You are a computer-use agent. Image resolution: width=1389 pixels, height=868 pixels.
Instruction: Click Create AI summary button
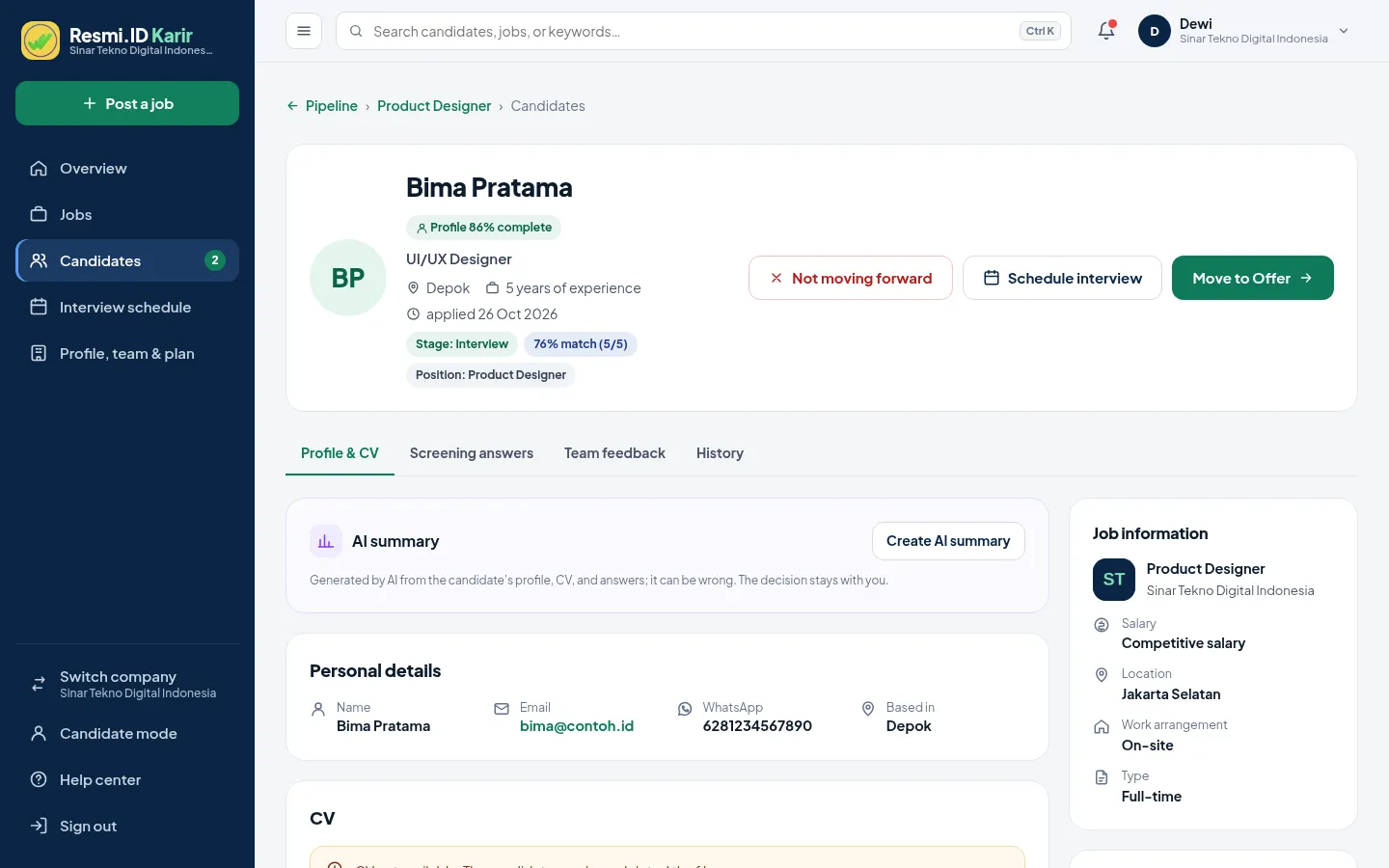tap(948, 541)
